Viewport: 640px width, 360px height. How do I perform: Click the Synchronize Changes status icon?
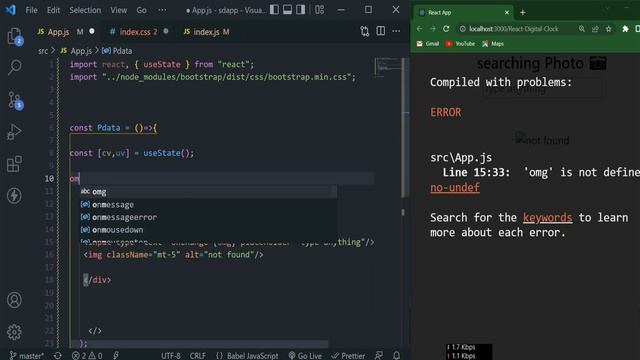(x=58, y=356)
